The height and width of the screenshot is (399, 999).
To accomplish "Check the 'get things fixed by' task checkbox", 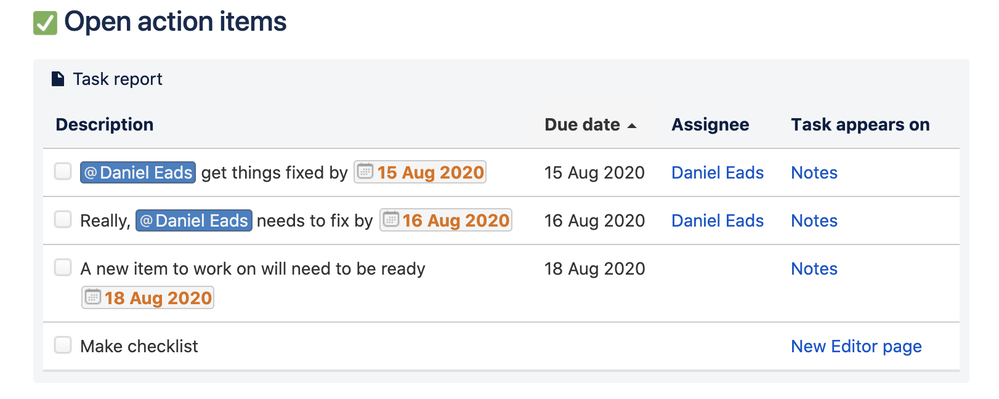I will pos(62,171).
